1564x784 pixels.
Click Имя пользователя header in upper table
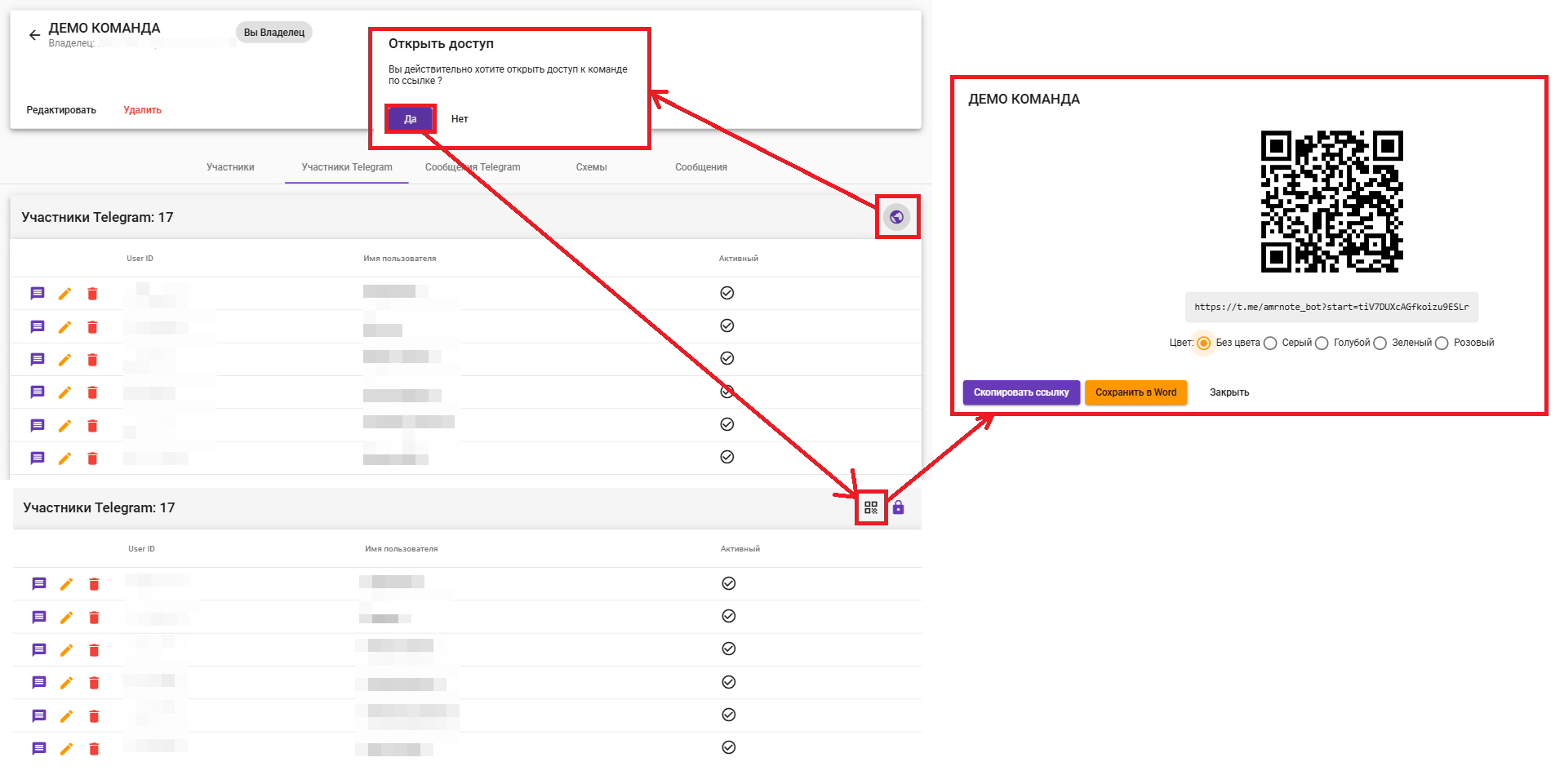[400, 259]
